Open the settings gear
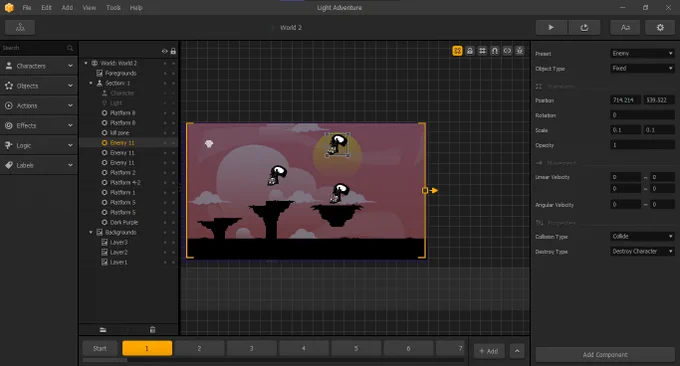Viewport: 680px width, 366px height. [x=660, y=27]
